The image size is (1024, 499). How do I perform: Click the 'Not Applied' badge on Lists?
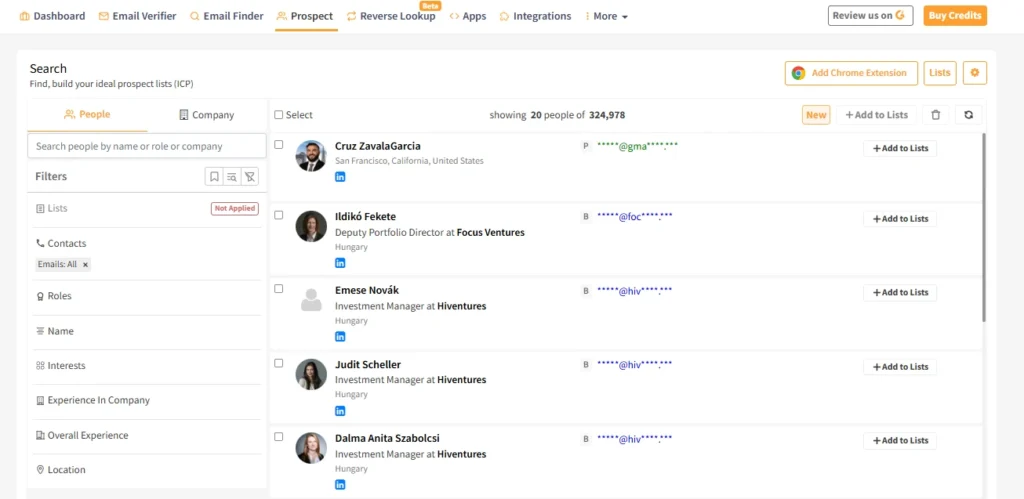pos(234,209)
